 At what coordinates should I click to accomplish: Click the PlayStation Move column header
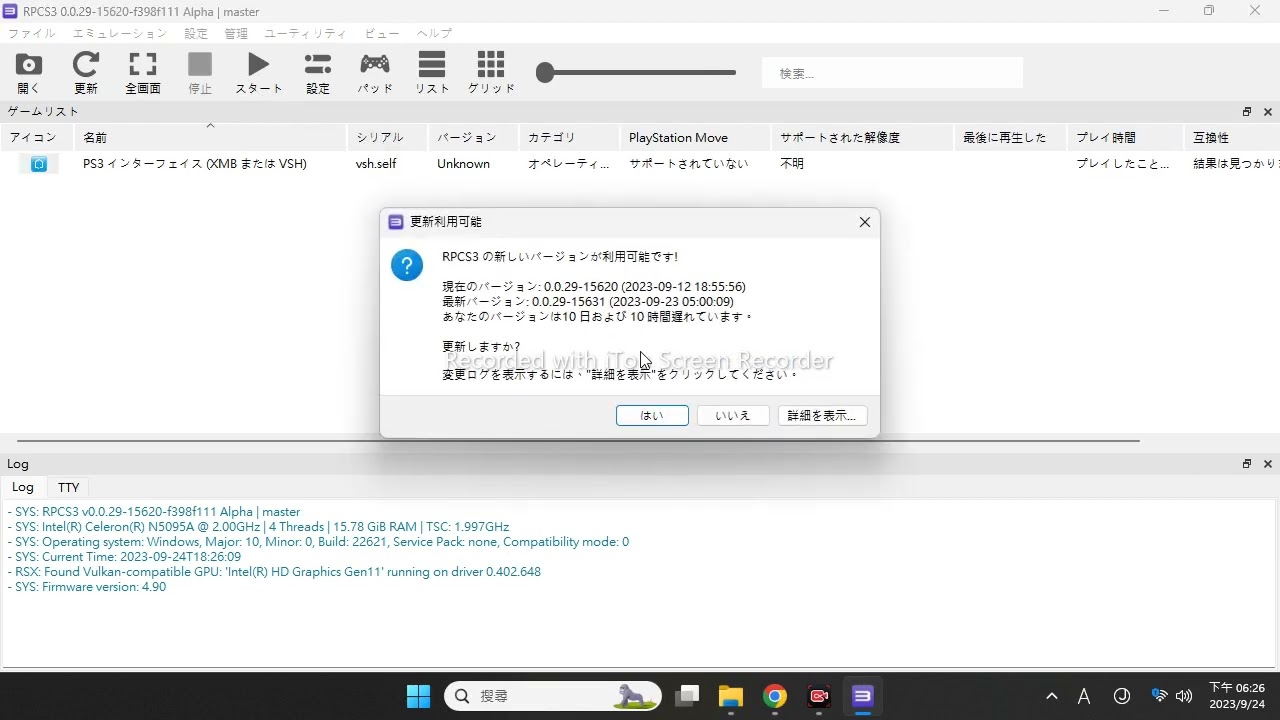pyautogui.click(x=695, y=137)
